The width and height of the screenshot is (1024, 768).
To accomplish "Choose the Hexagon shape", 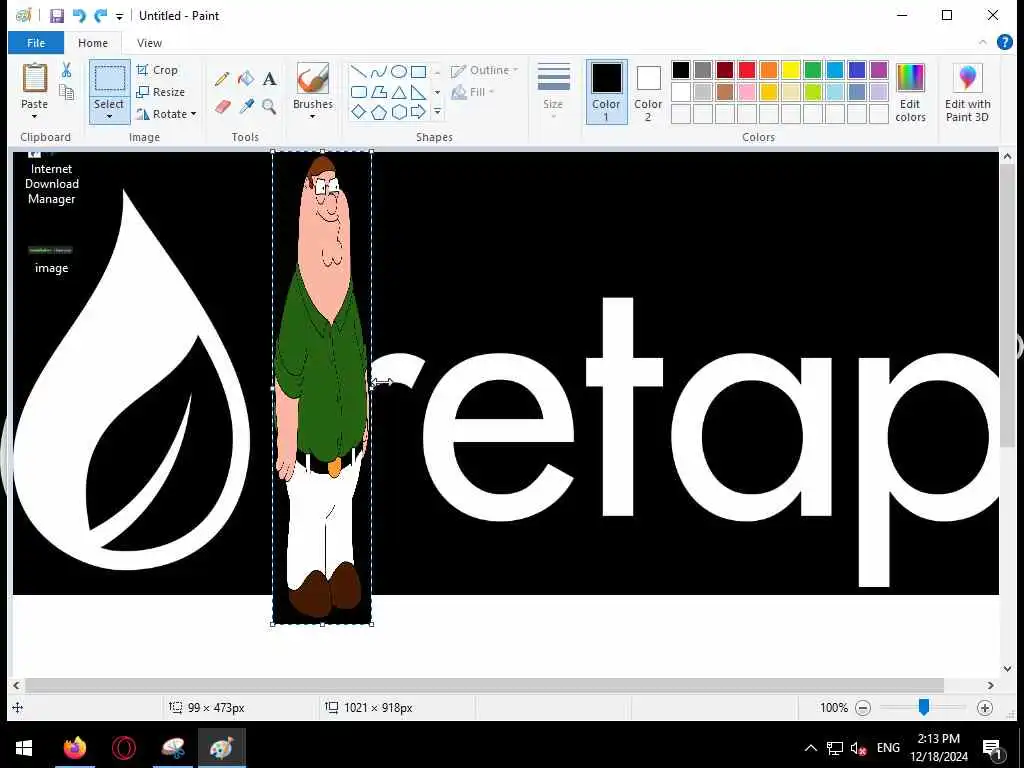I will point(399,112).
